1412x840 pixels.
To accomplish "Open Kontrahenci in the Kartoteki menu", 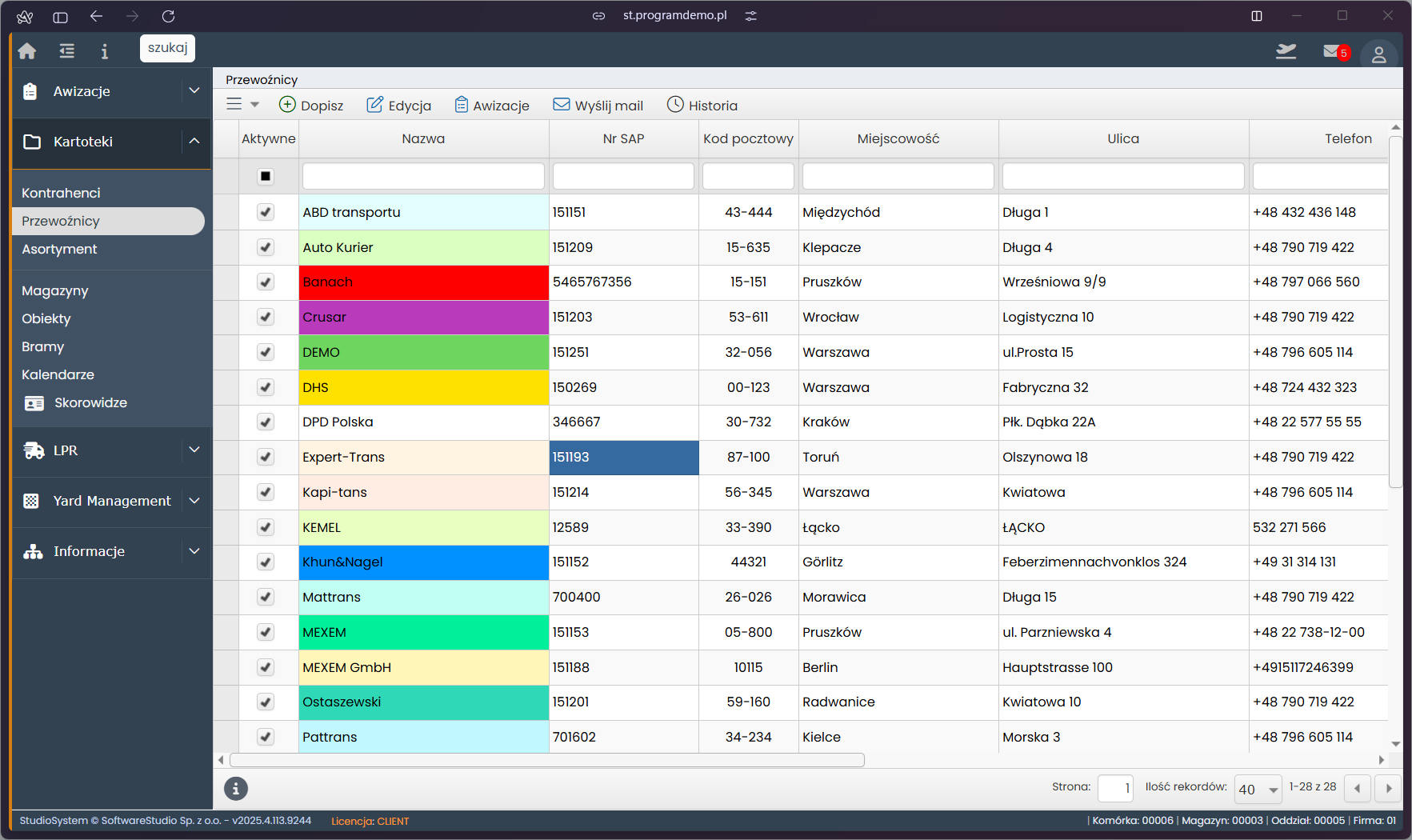I will (61, 193).
